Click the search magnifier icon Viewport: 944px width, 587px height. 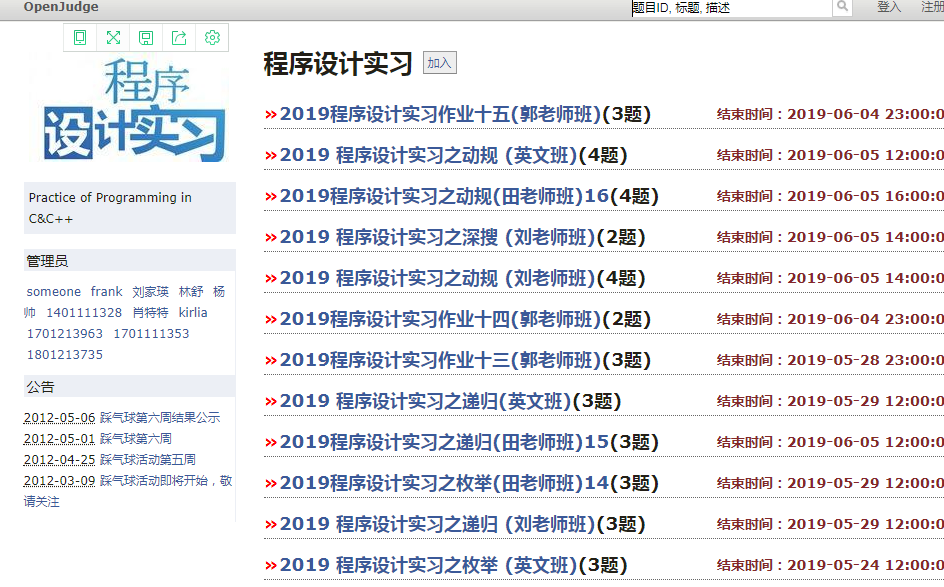[x=841, y=7]
